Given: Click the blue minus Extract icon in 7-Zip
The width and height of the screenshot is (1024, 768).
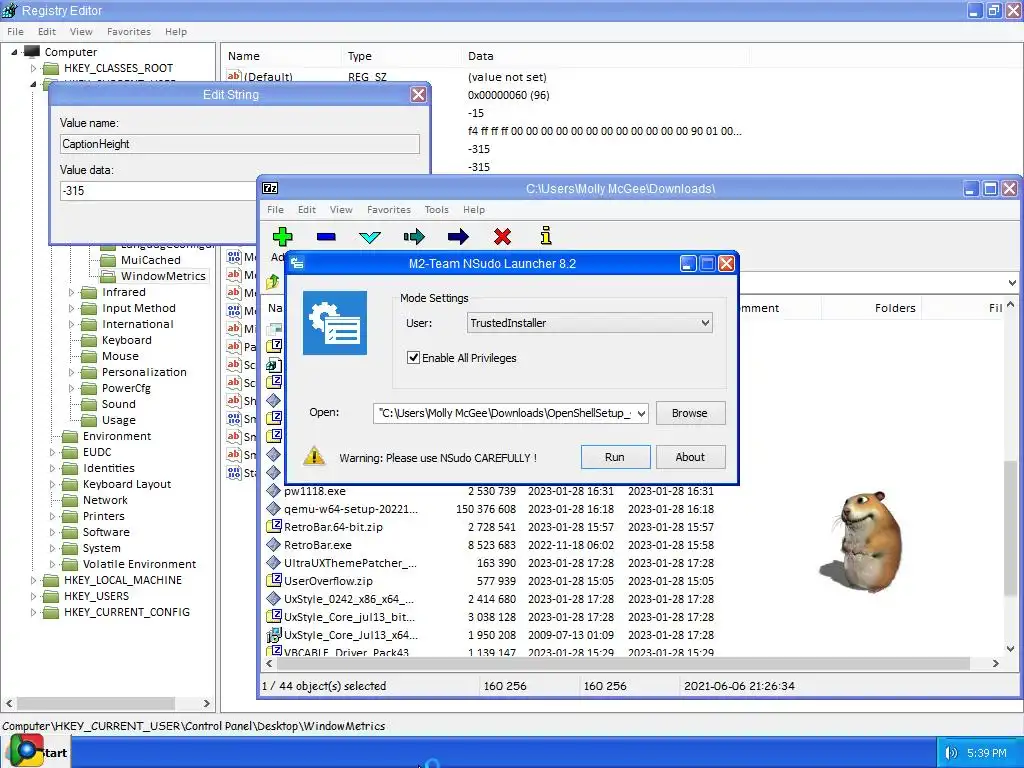Looking at the screenshot, I should (x=326, y=236).
